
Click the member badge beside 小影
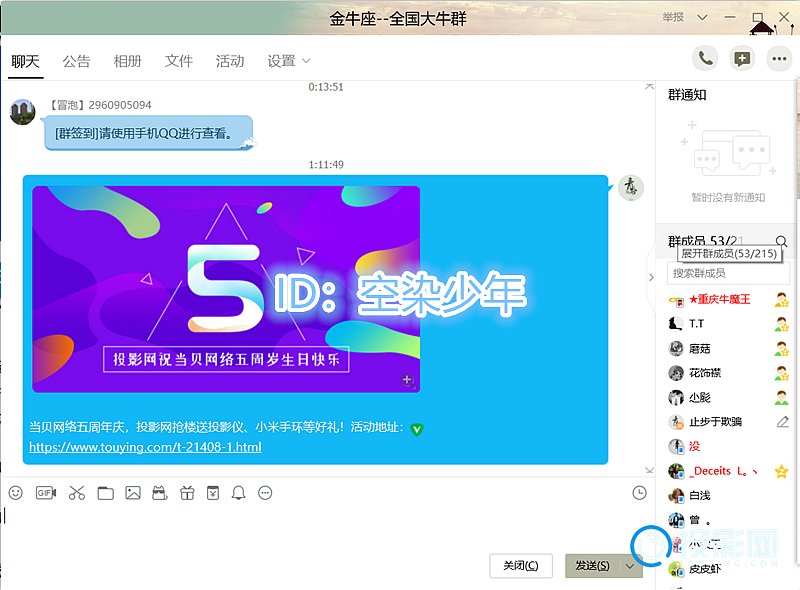click(x=781, y=398)
